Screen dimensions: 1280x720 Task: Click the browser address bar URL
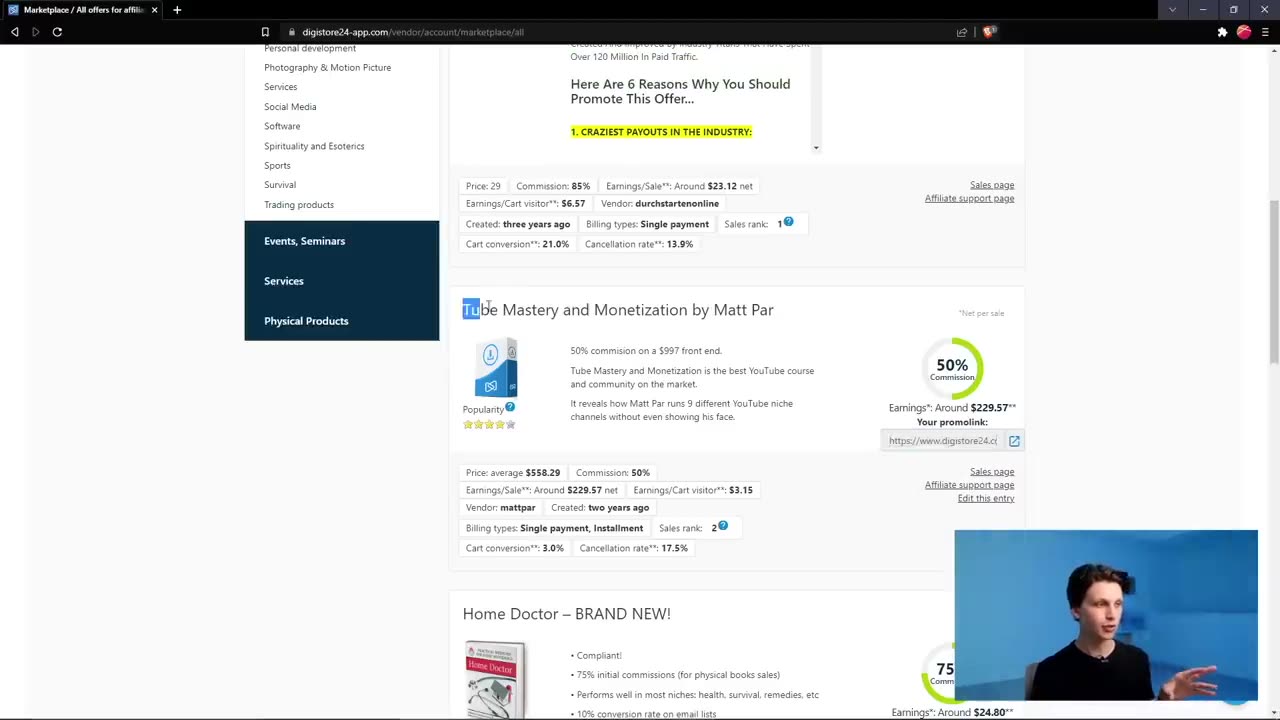click(x=413, y=32)
